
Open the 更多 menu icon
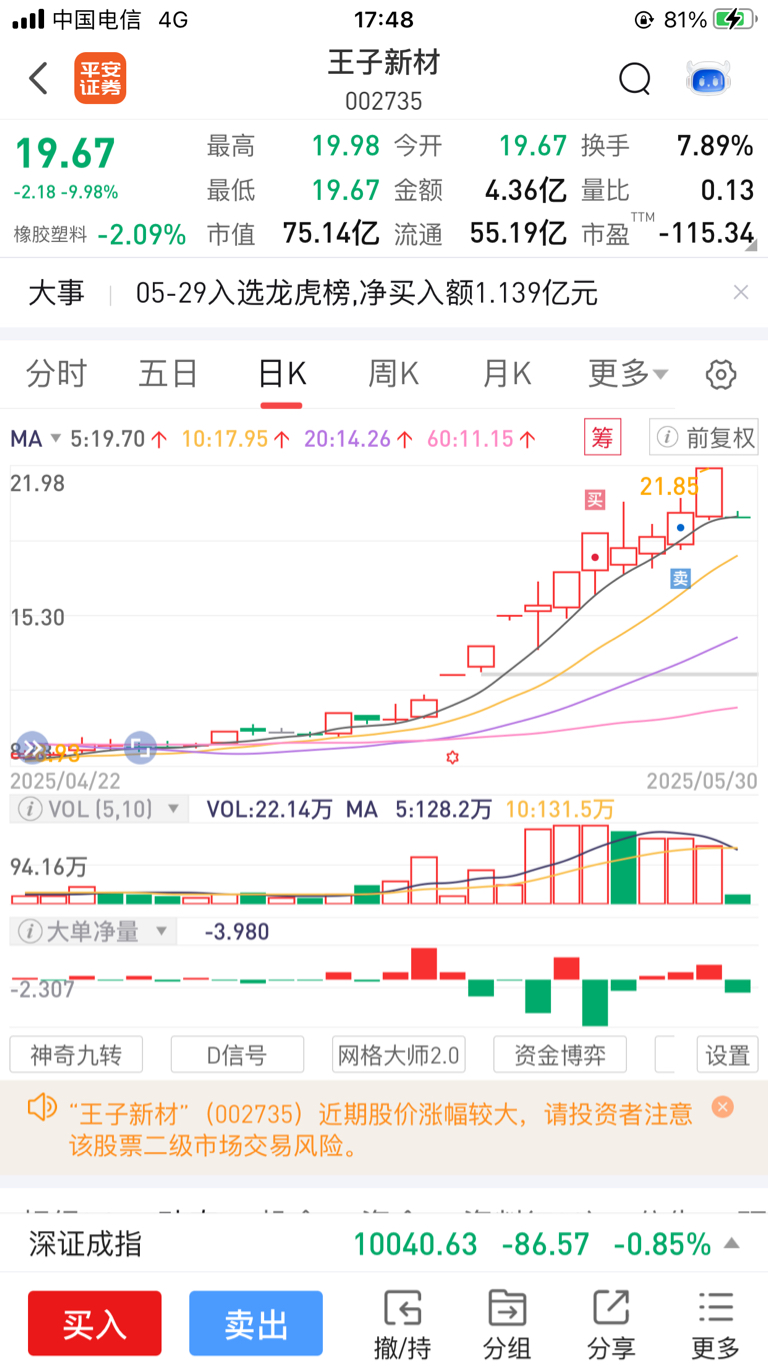716,1308
